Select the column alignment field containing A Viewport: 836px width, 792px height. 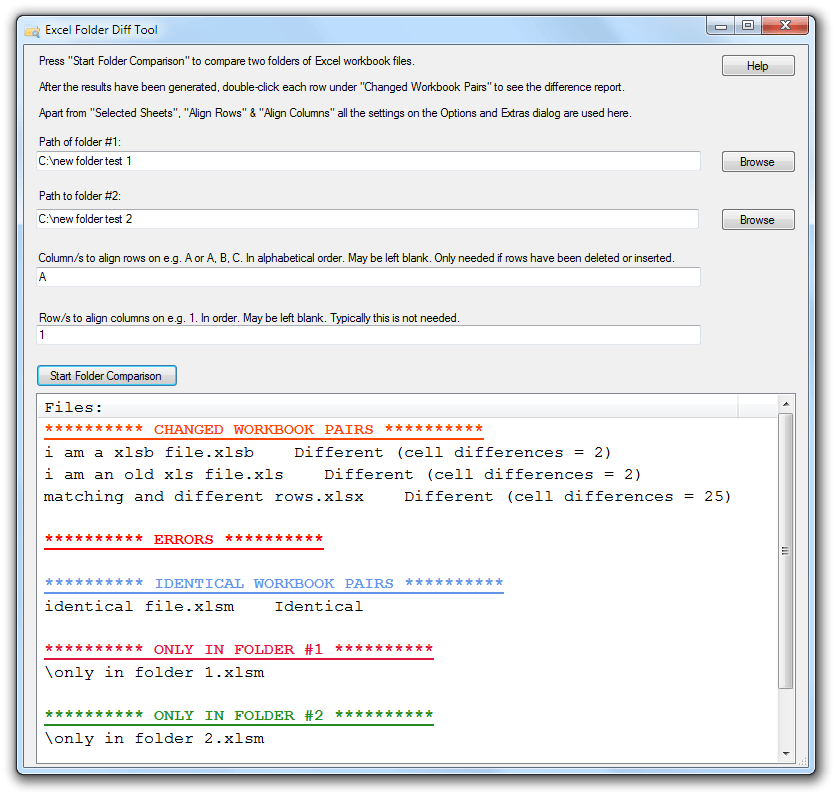pyautogui.click(x=370, y=276)
